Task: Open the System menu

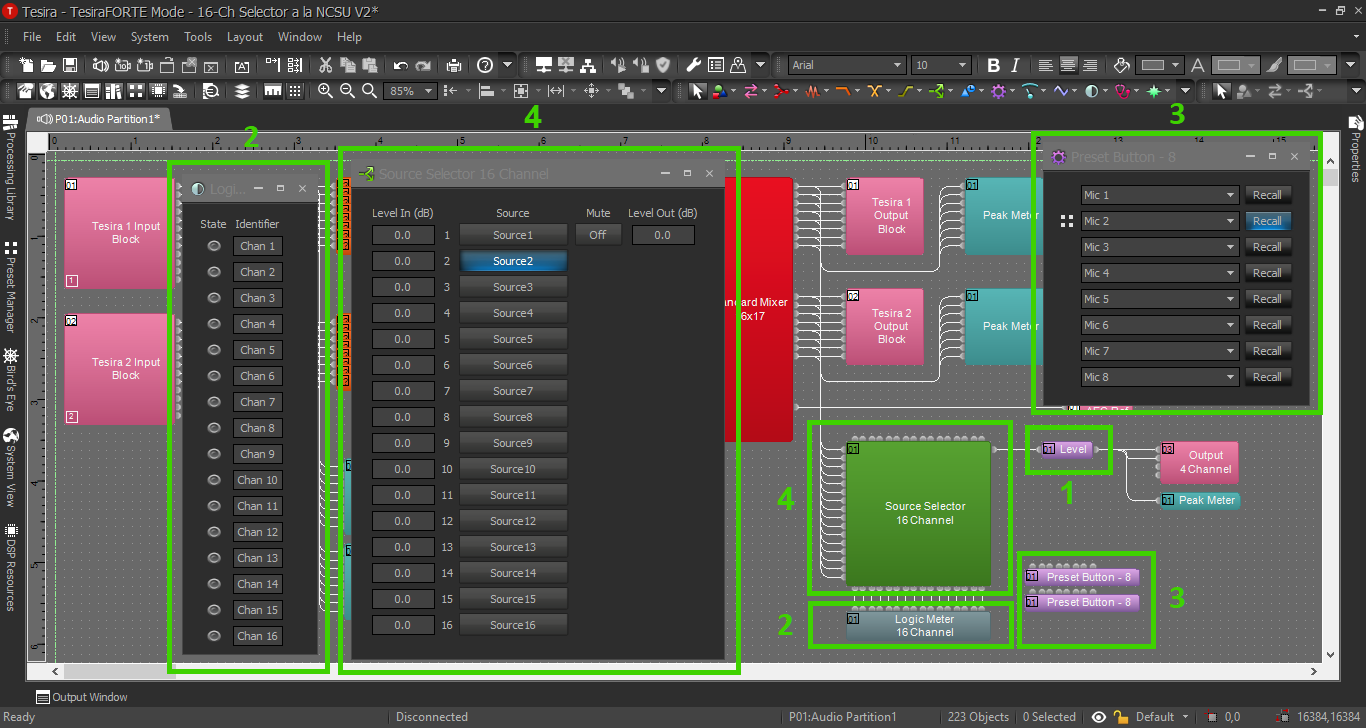Action: [150, 37]
